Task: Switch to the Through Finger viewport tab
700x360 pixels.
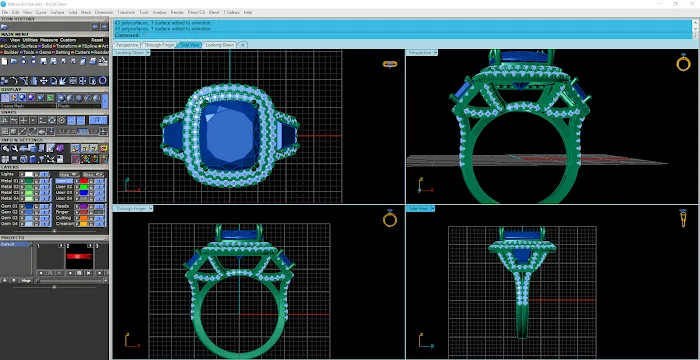Action: 159,45
